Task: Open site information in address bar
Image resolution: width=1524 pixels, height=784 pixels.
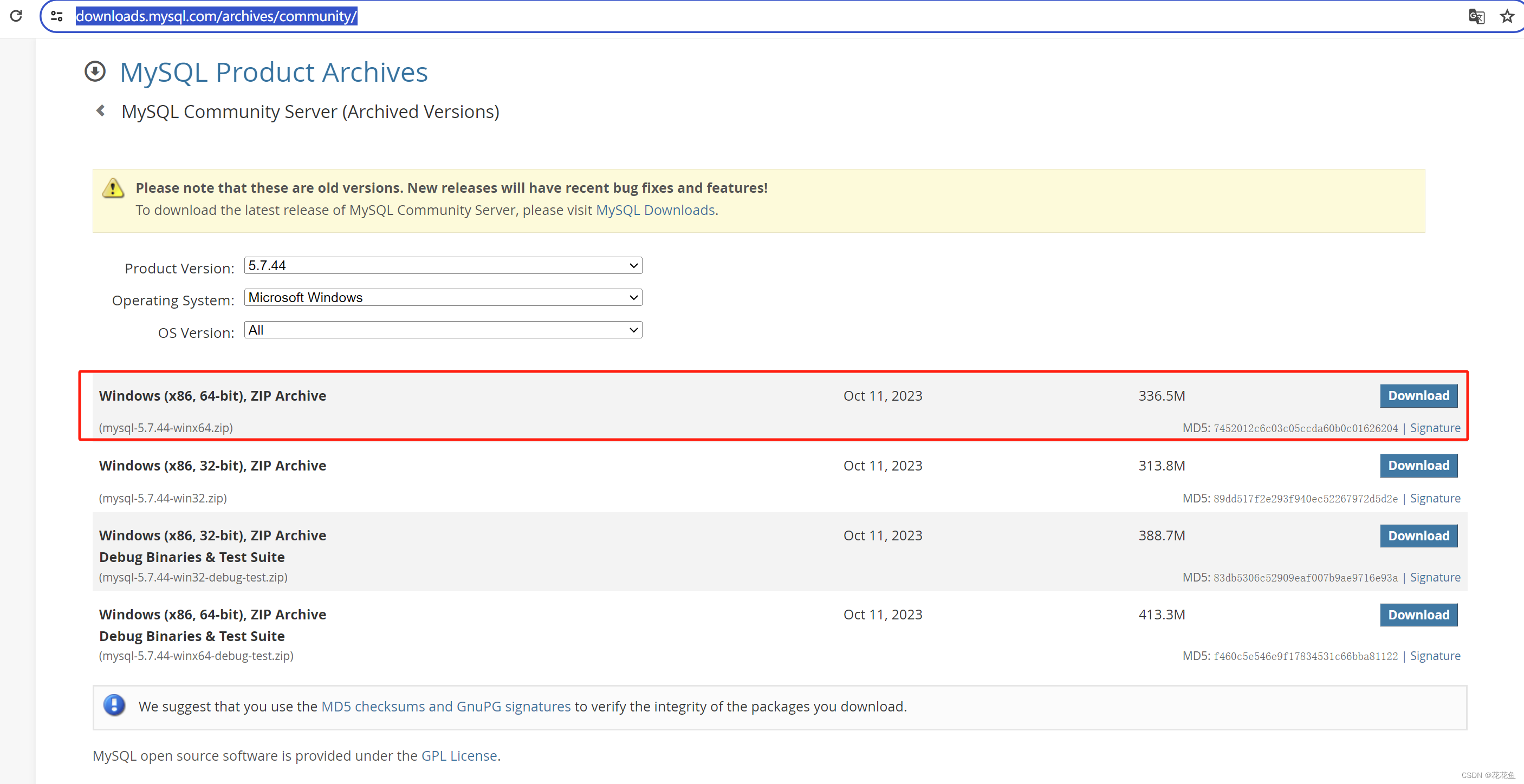Action: 57,16
